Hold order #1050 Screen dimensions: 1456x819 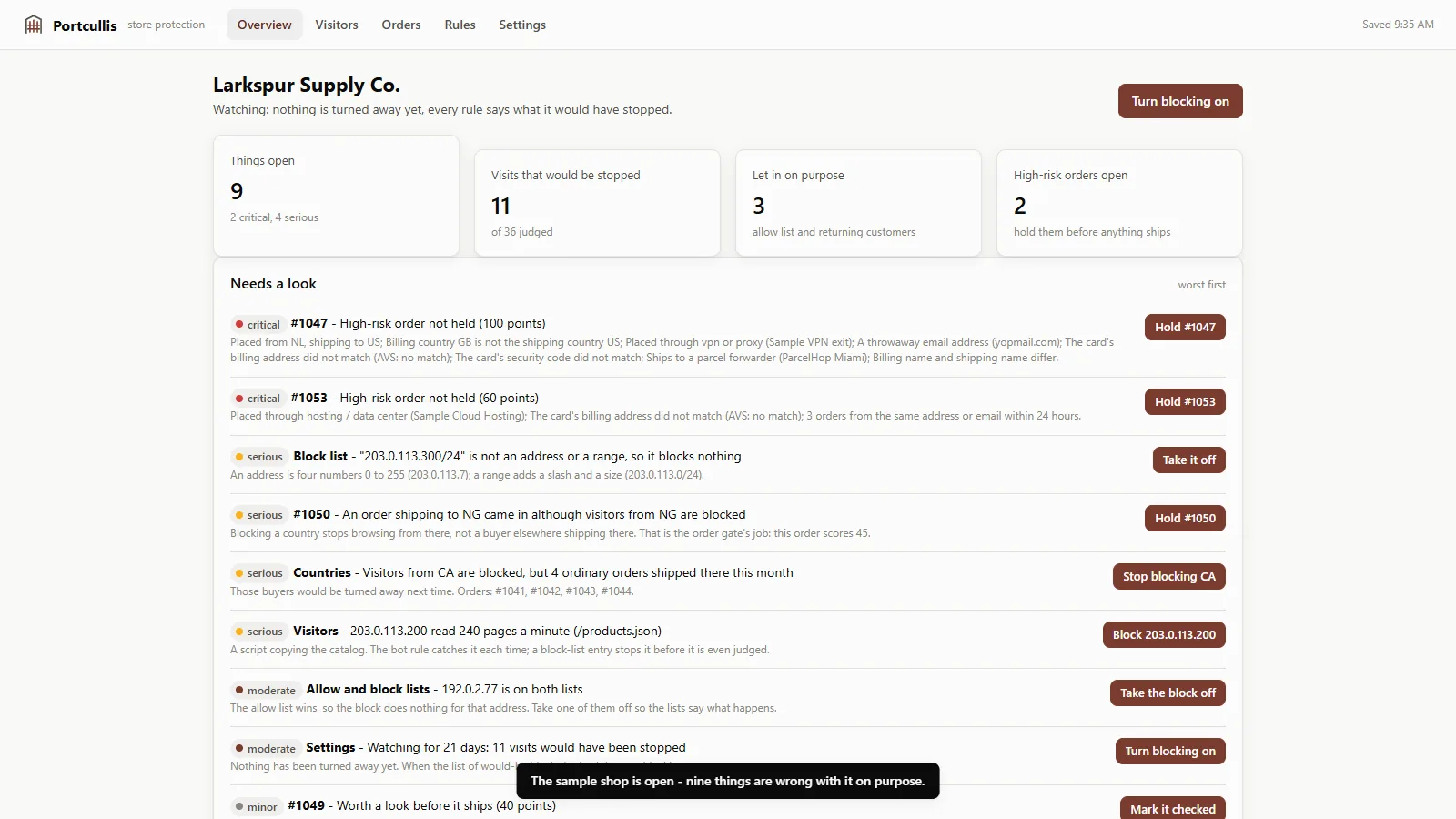click(1185, 518)
